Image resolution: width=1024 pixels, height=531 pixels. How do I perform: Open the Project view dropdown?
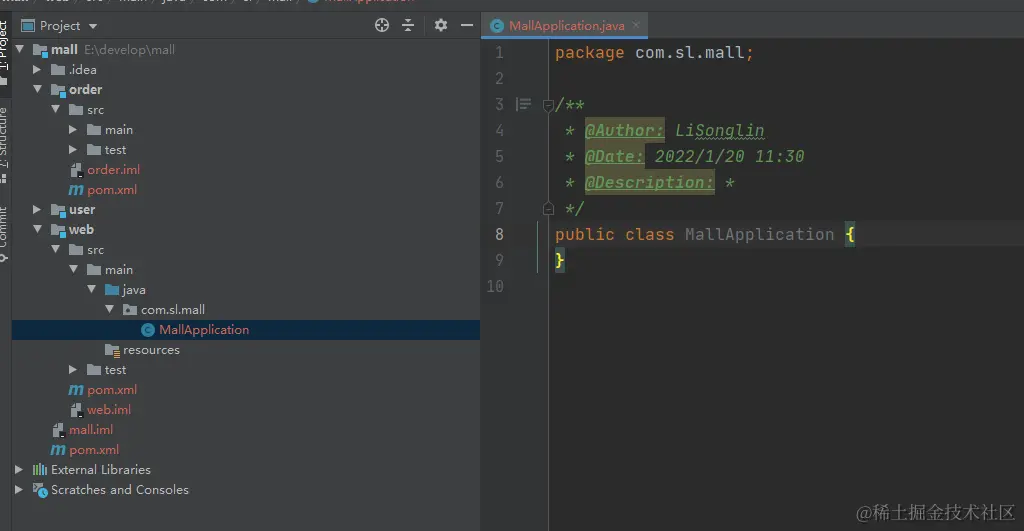tap(93, 26)
